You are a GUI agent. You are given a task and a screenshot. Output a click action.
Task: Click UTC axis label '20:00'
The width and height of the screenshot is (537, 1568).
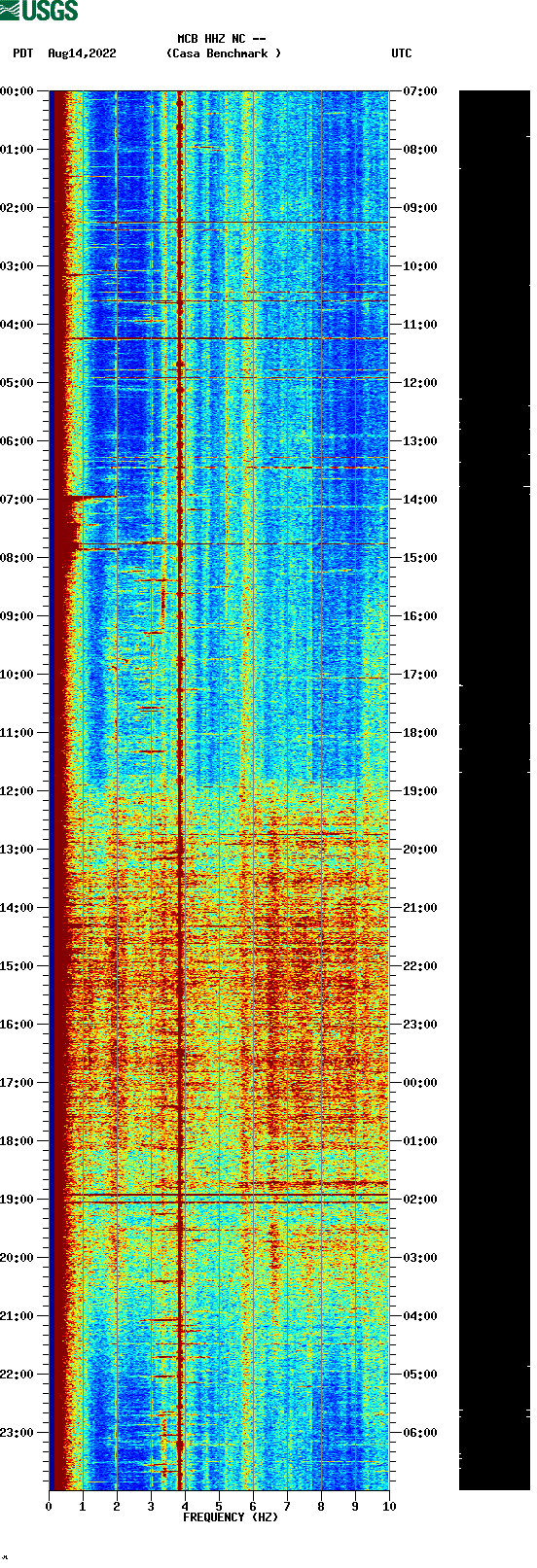click(x=420, y=850)
